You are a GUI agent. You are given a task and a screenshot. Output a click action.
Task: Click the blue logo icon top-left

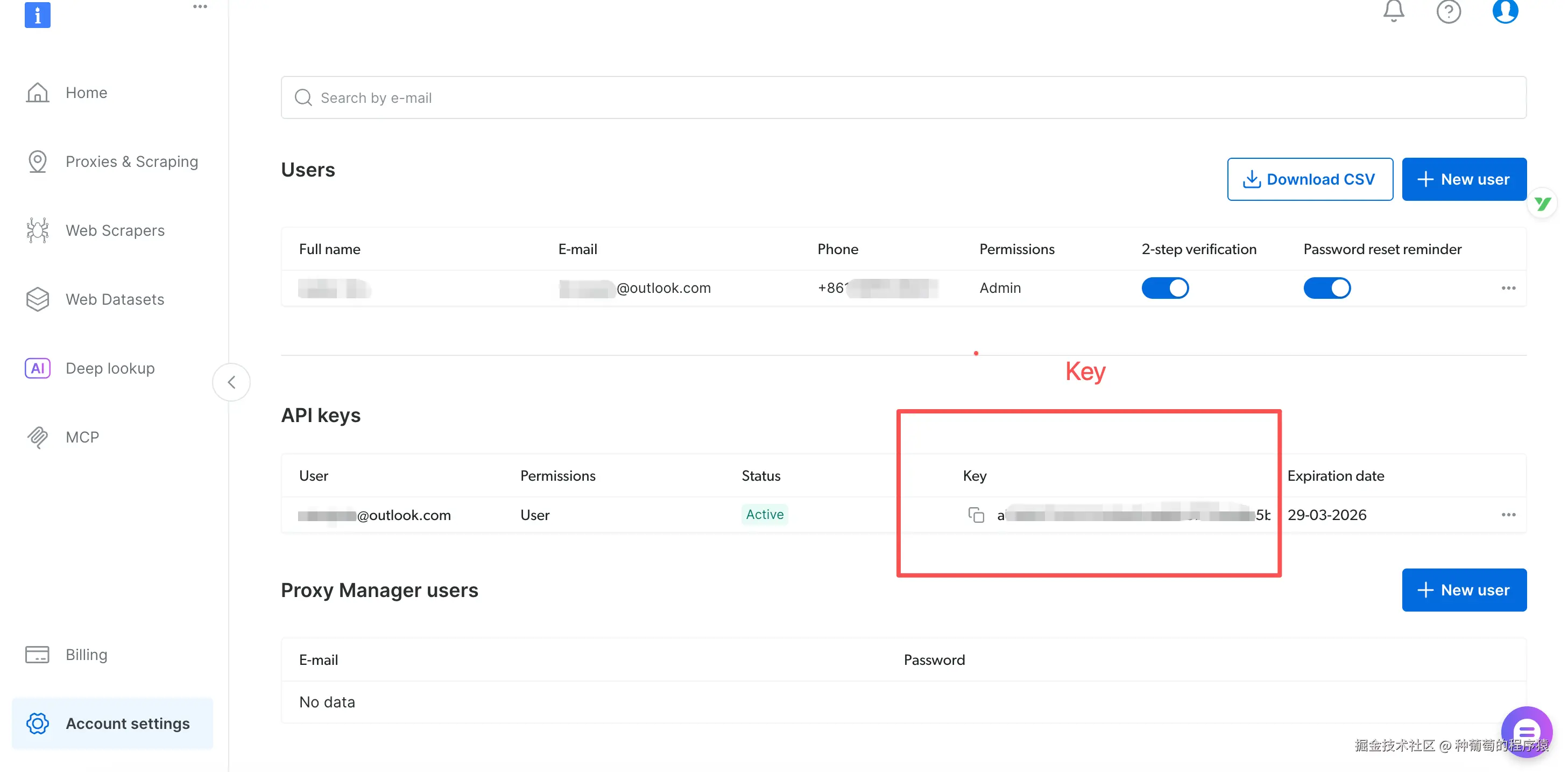tap(37, 14)
